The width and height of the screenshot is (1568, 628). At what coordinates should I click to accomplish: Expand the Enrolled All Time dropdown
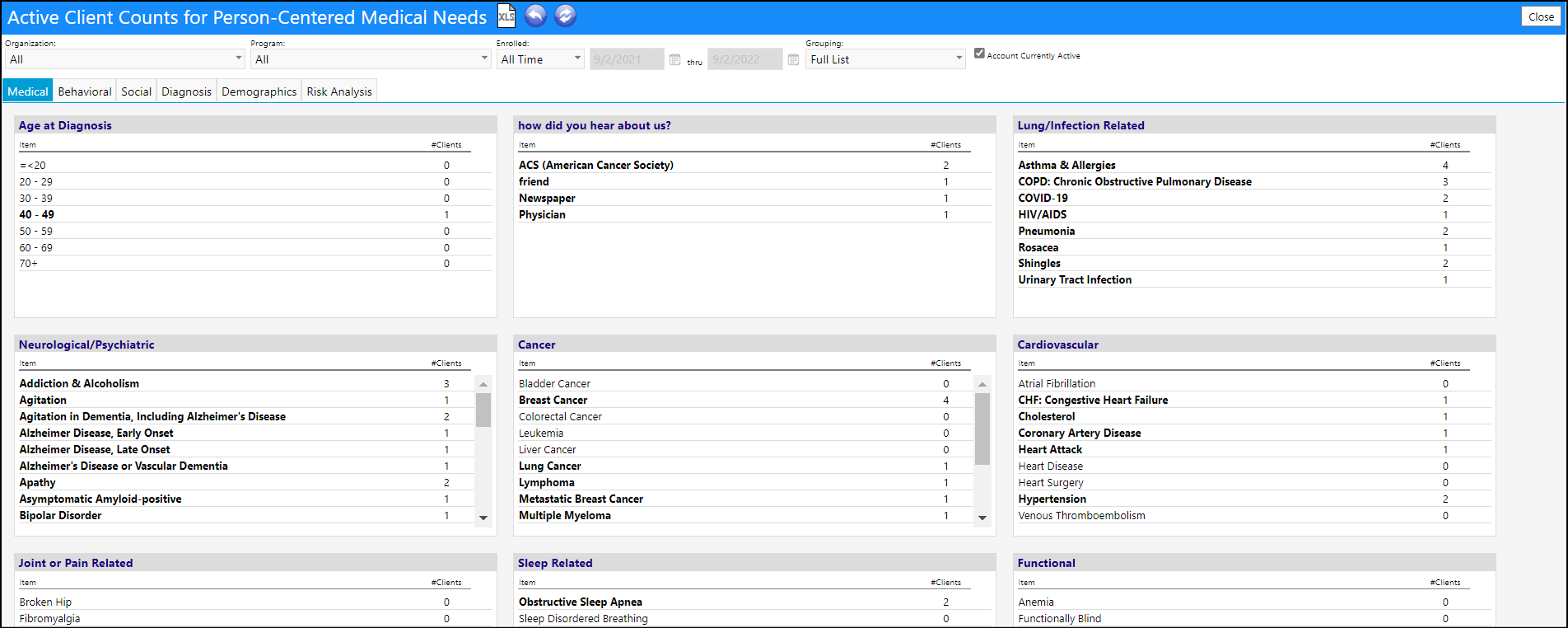pos(540,59)
